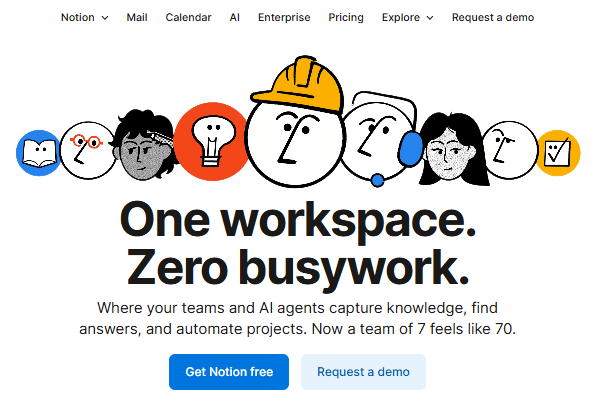This screenshot has height=400, width=600.
Task: View the Pricing page
Action: (x=346, y=17)
